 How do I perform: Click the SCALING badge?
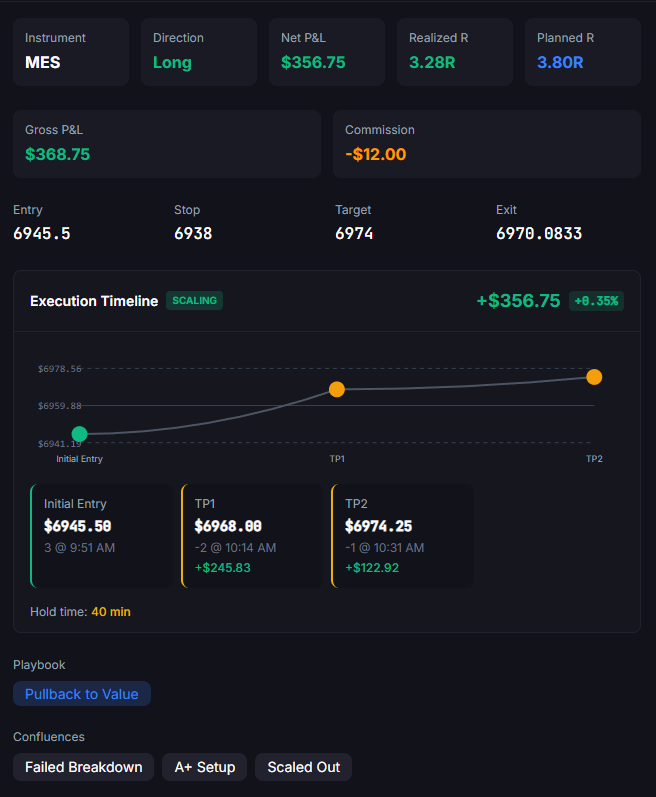[x=194, y=301]
